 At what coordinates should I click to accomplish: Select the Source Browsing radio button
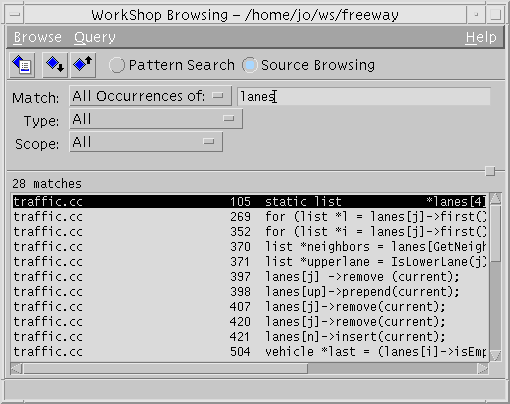coord(250,65)
